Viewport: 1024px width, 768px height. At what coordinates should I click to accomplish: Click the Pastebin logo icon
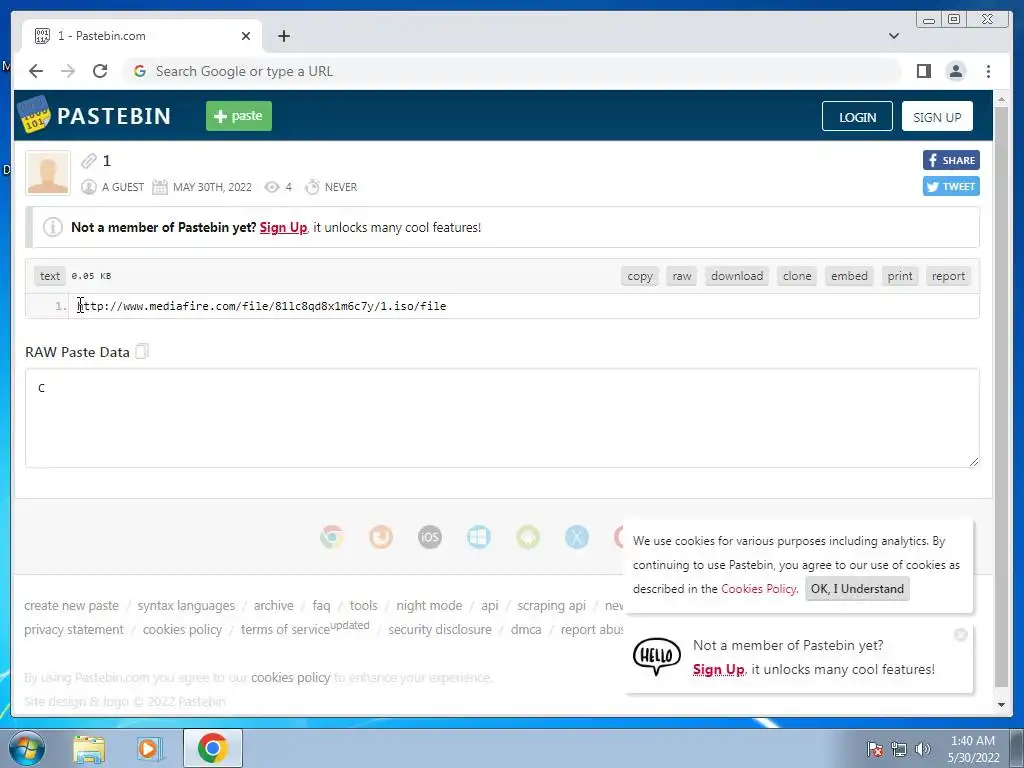(34, 115)
